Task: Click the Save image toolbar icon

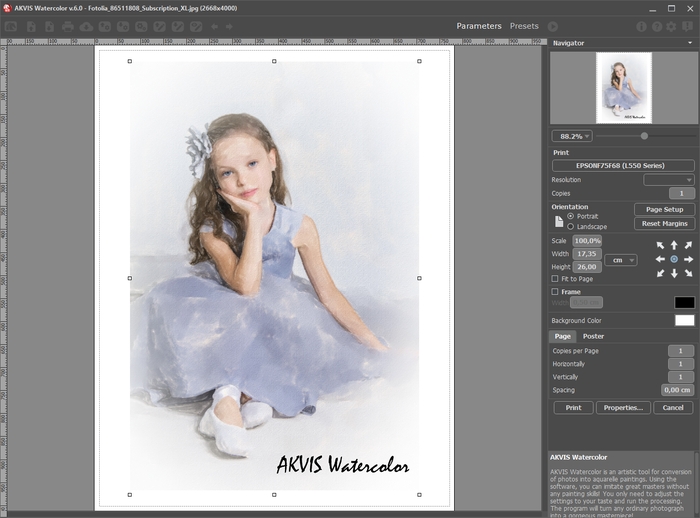Action: pos(50,27)
